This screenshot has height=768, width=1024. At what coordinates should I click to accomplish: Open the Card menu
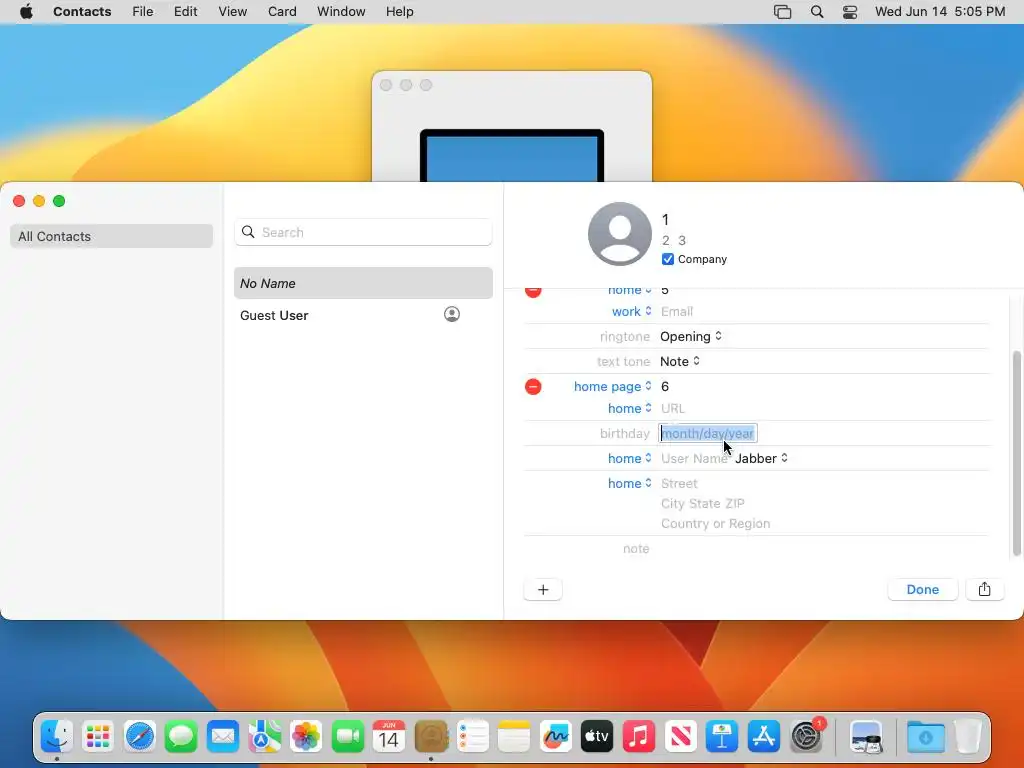tap(282, 12)
